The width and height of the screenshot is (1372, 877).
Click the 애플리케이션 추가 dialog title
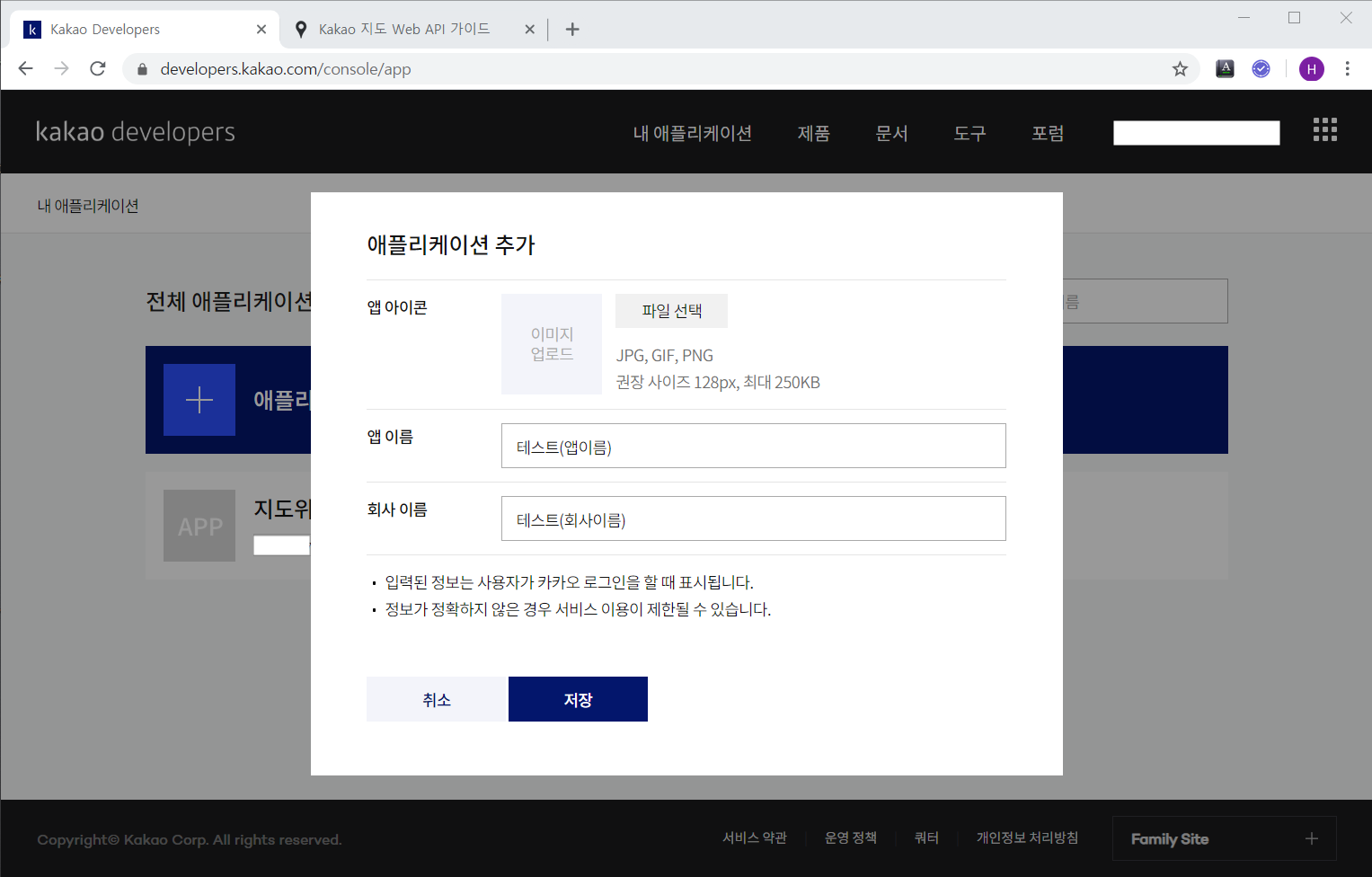tap(451, 244)
